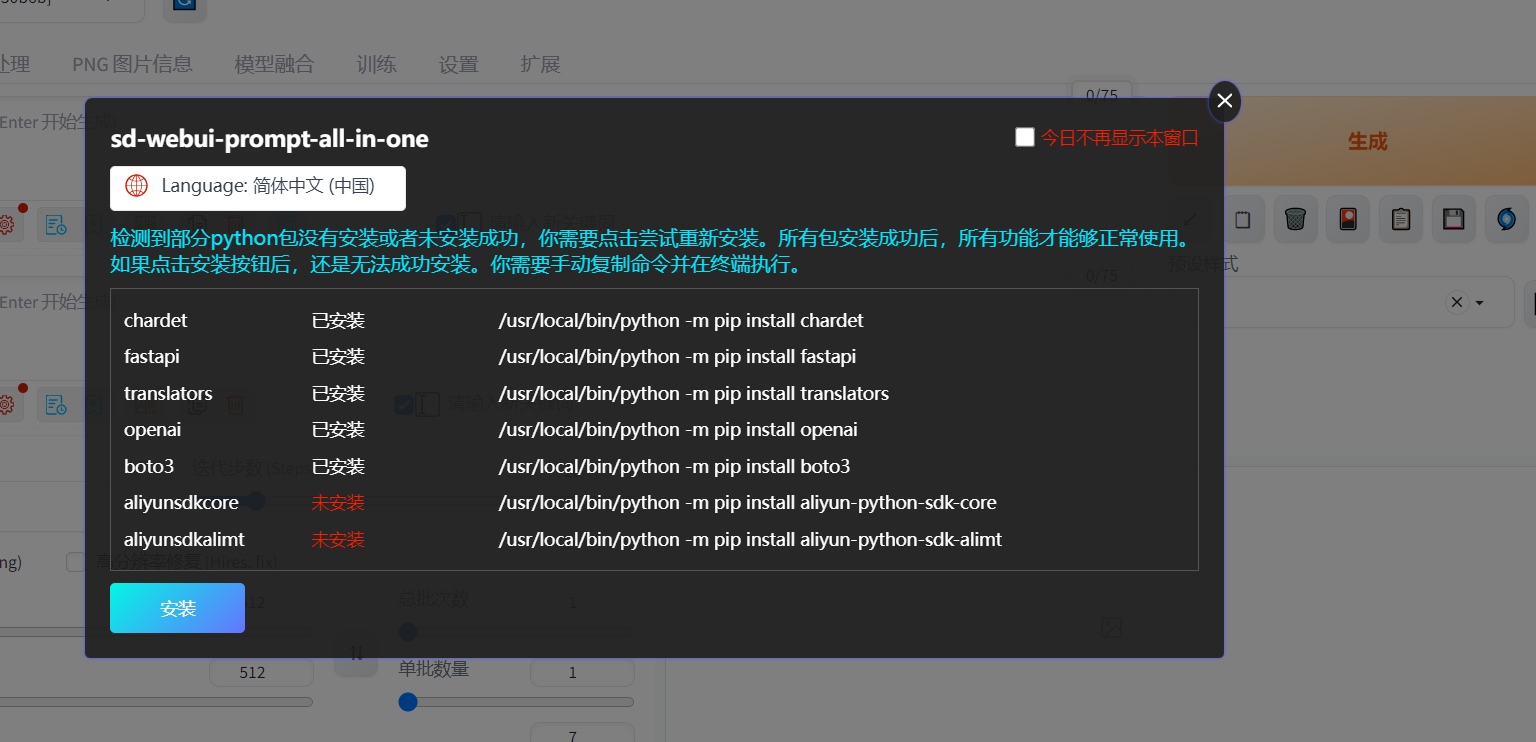Open the 训练 tab
Screen dimensions: 1536x742
[x=376, y=64]
